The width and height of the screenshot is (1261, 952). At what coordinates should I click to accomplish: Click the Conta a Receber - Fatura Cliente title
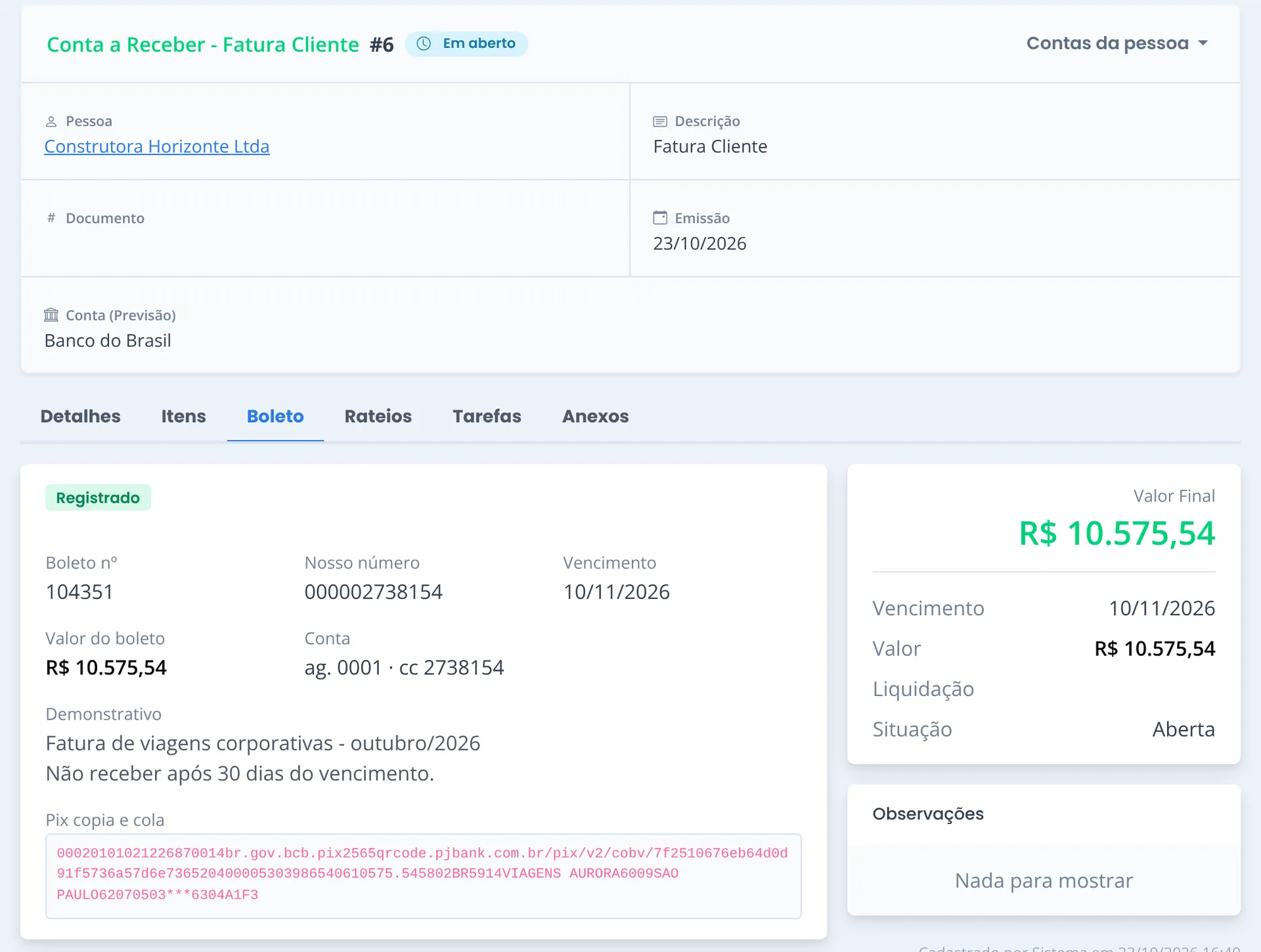point(203,45)
